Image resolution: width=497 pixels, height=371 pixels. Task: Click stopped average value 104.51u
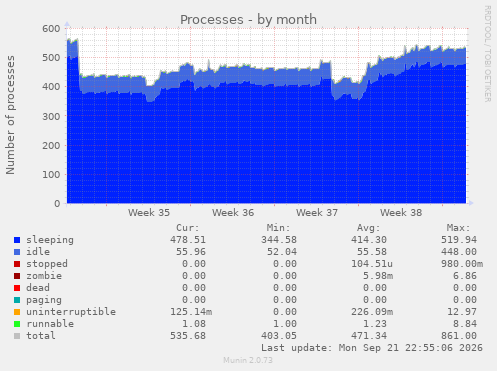(372, 264)
